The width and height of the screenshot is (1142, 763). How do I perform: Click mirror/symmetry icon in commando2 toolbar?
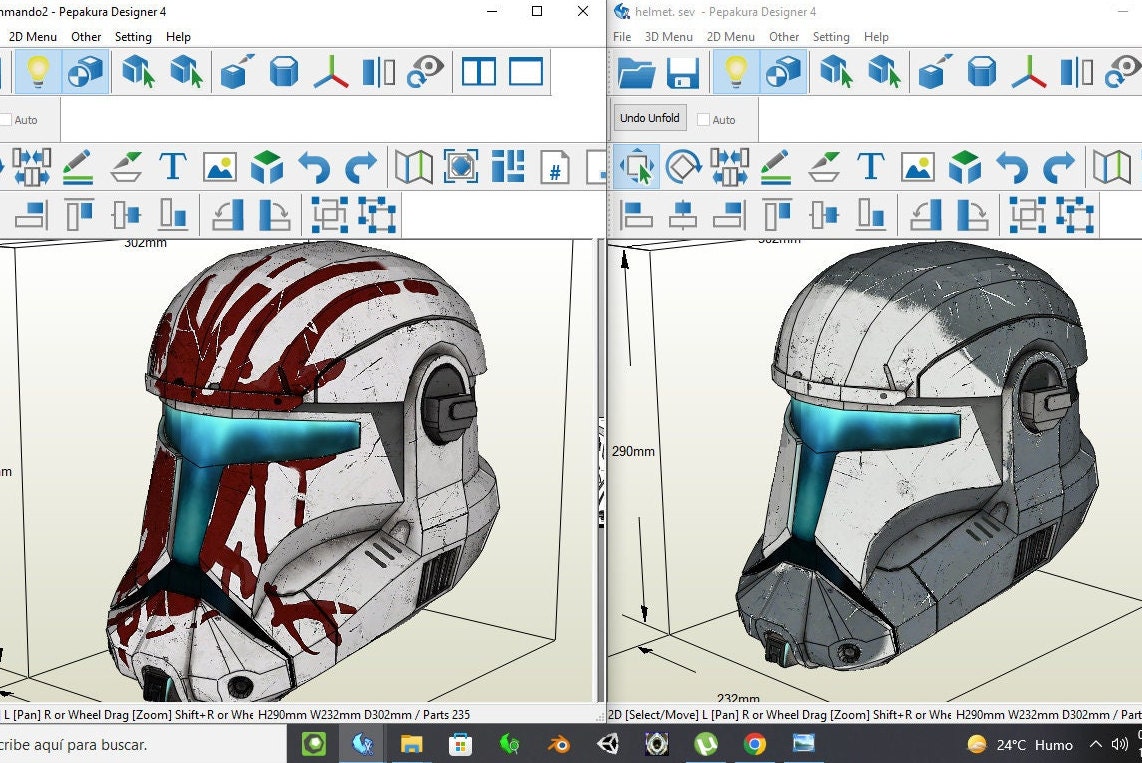[379, 72]
